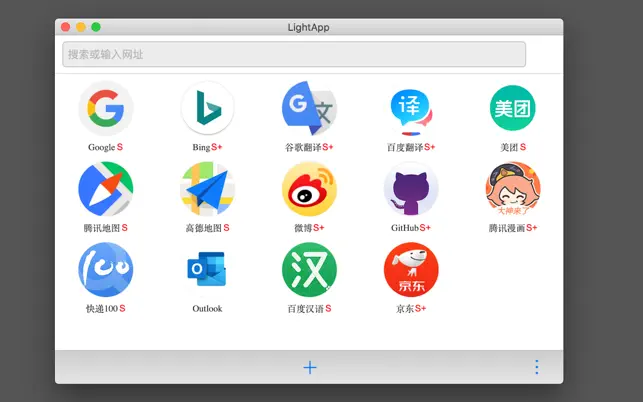Click the '京东' label text
The image size is (643, 402).
[405, 308]
